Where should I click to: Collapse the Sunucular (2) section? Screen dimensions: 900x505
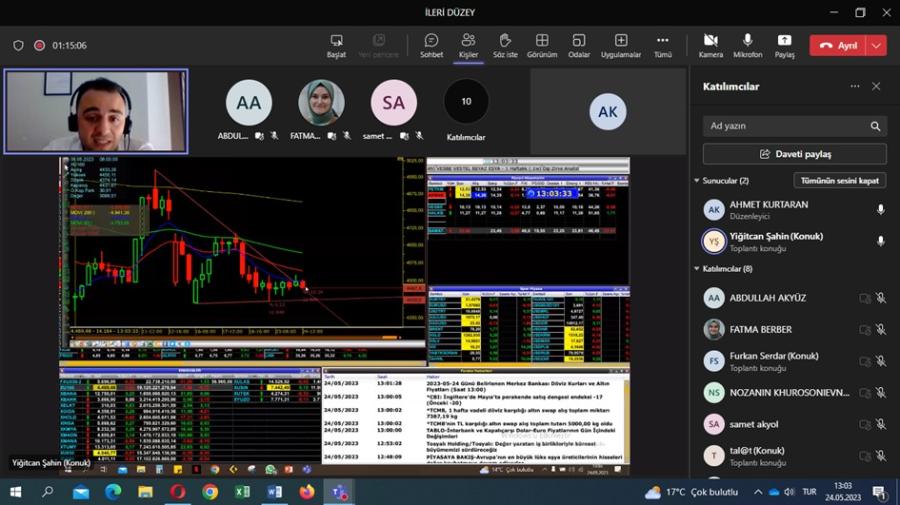coord(696,181)
